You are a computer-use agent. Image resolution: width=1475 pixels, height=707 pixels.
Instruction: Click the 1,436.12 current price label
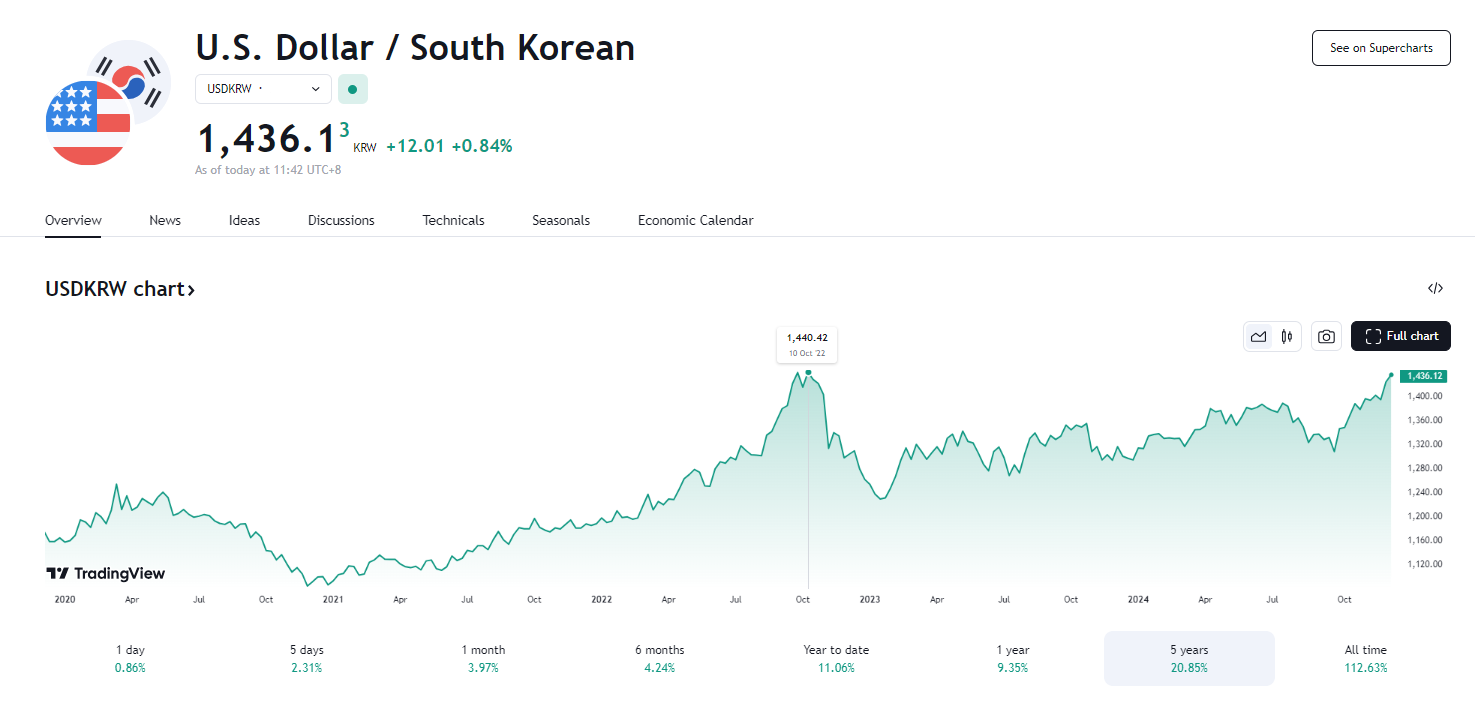click(1423, 376)
